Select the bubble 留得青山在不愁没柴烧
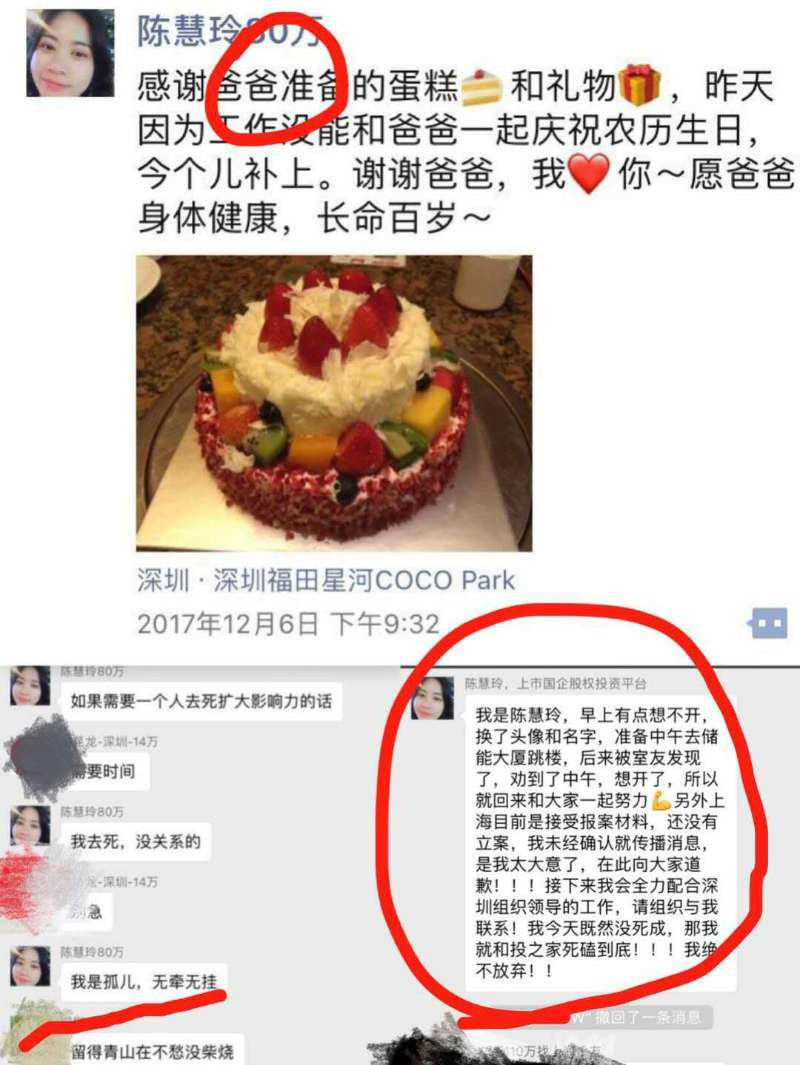The image size is (800, 1065). point(153,1051)
